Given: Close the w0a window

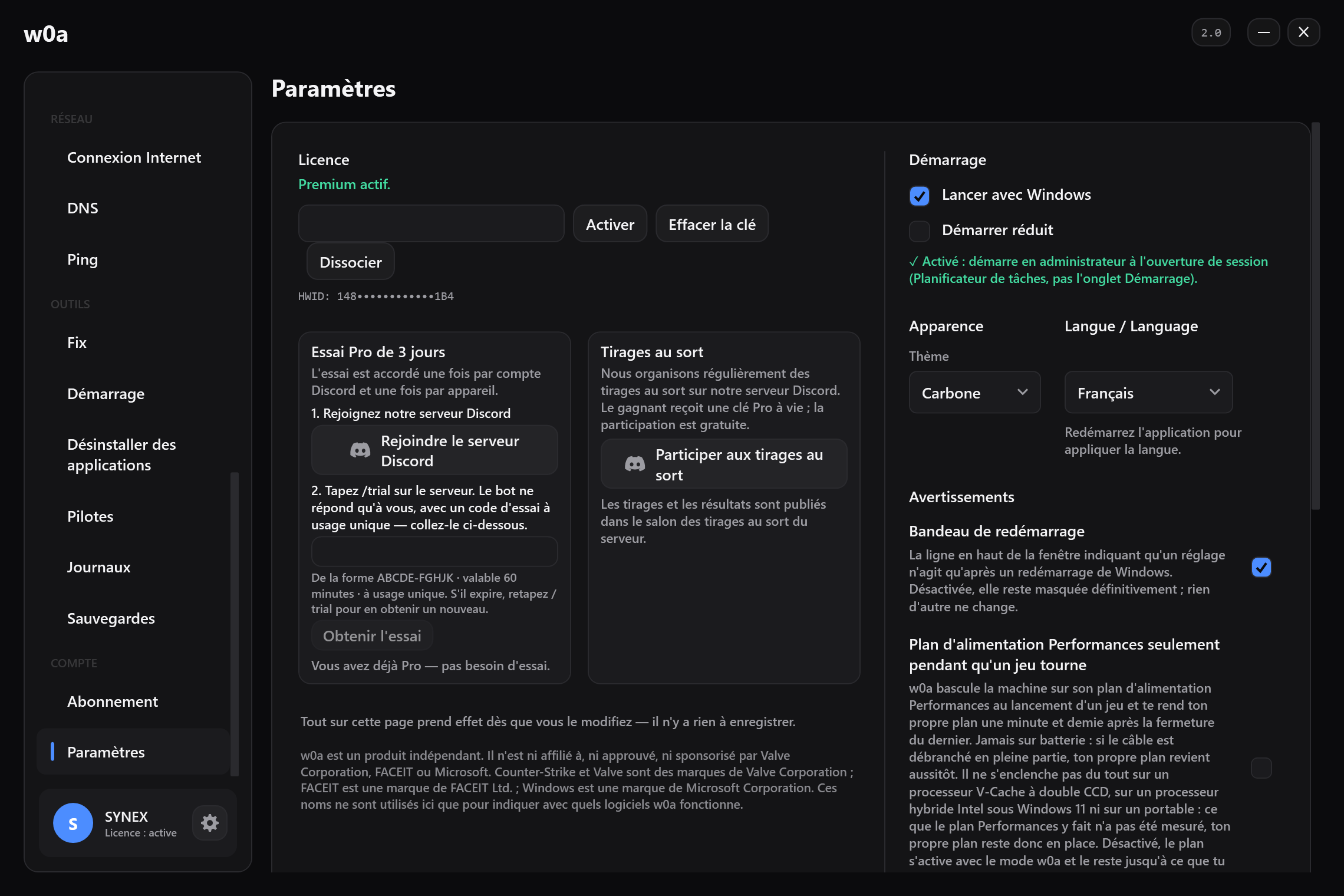Looking at the screenshot, I should point(1303,32).
